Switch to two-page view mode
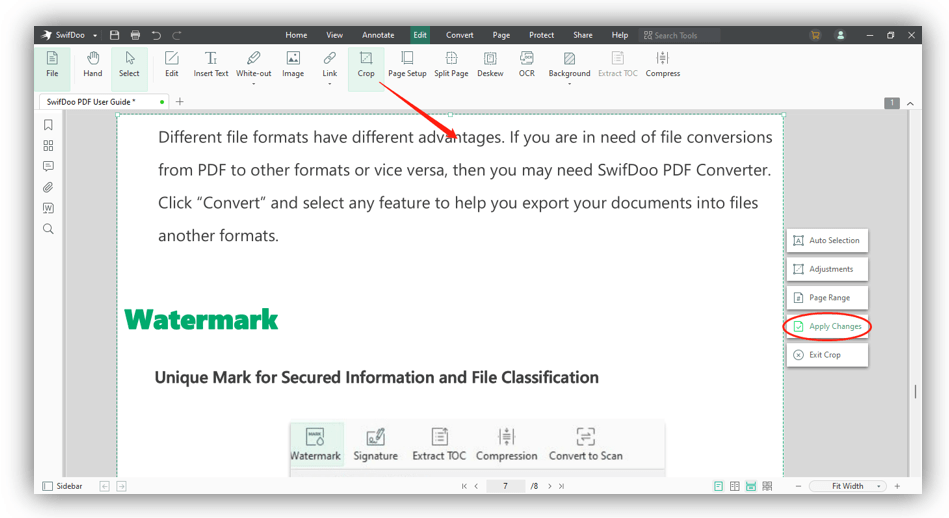The image size is (949, 518). pyautogui.click(x=735, y=486)
